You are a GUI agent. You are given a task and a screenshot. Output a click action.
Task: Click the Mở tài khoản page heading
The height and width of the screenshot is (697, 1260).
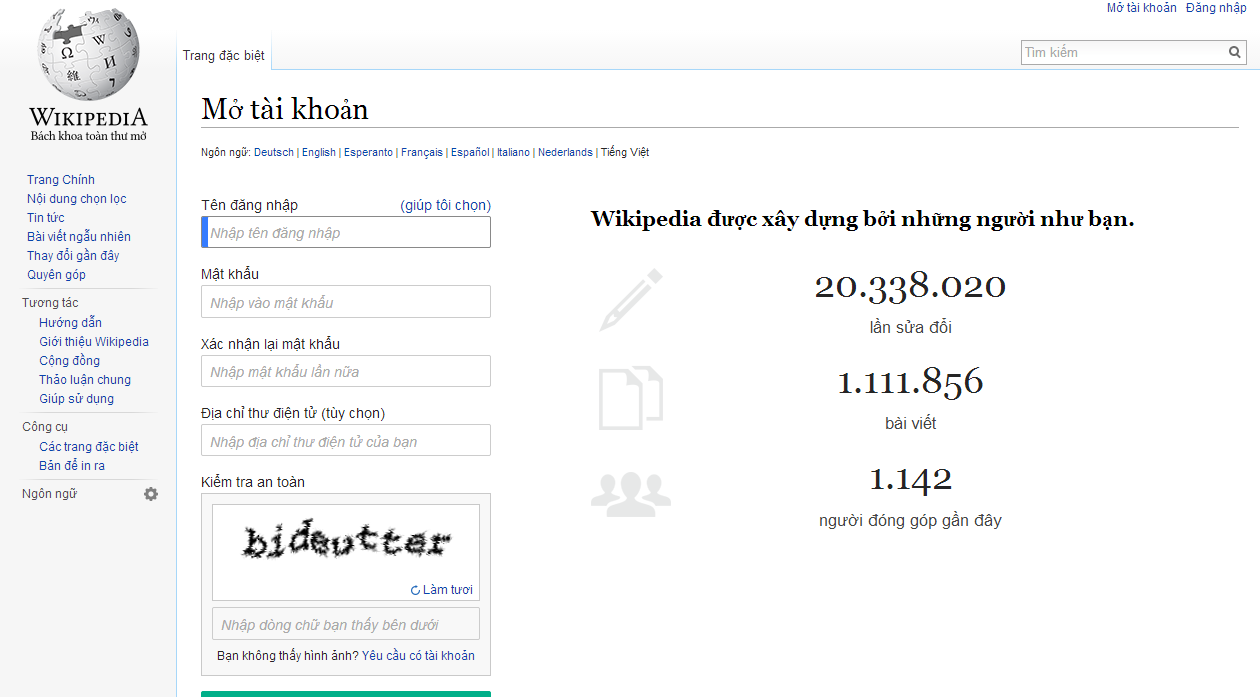285,109
